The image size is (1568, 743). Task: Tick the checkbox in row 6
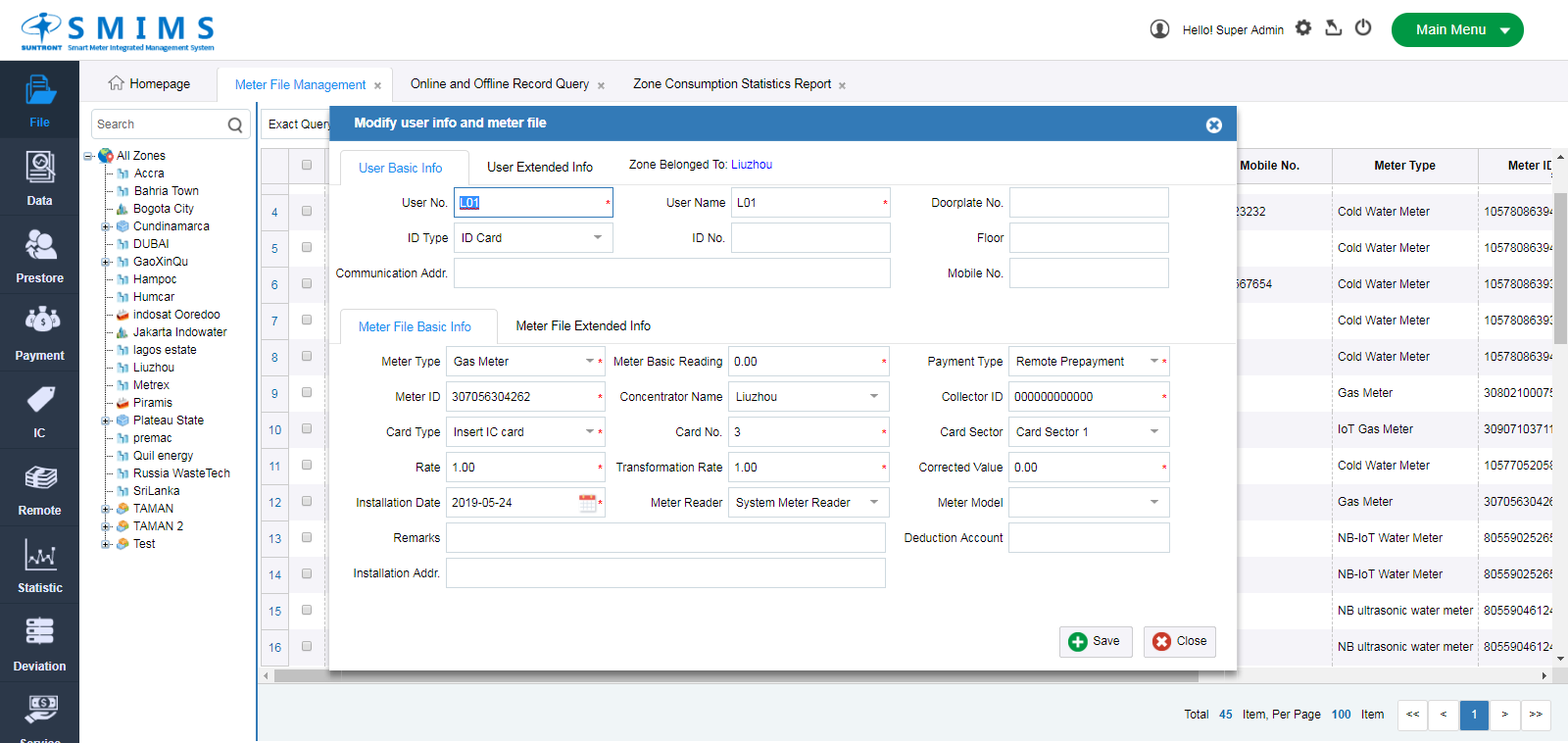[x=307, y=283]
